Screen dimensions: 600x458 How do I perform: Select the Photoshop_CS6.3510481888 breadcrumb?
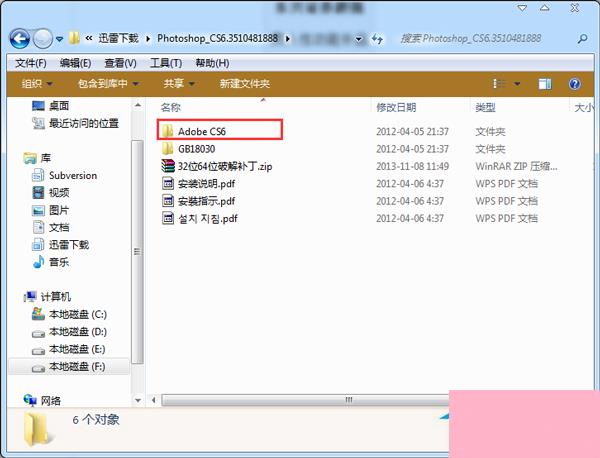217,38
